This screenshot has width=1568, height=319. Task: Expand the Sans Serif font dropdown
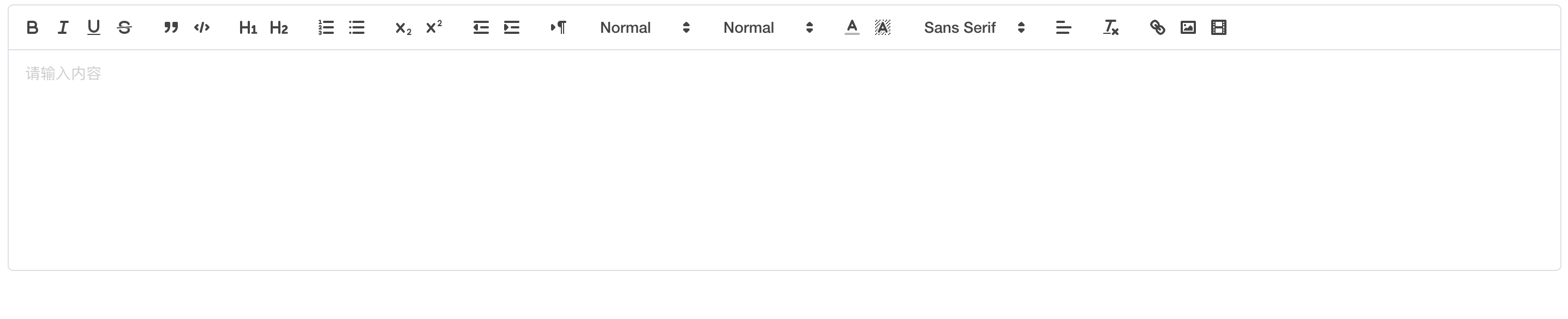(974, 27)
